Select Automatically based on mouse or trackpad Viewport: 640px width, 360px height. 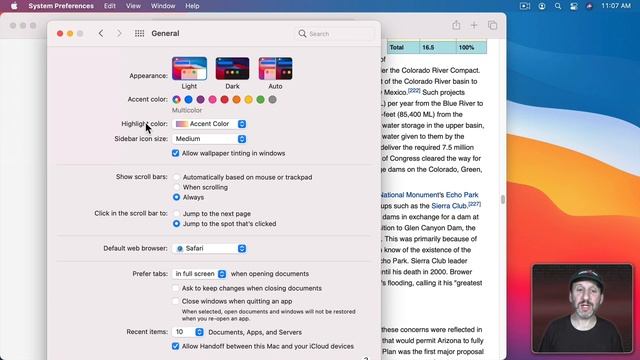tap(176, 177)
